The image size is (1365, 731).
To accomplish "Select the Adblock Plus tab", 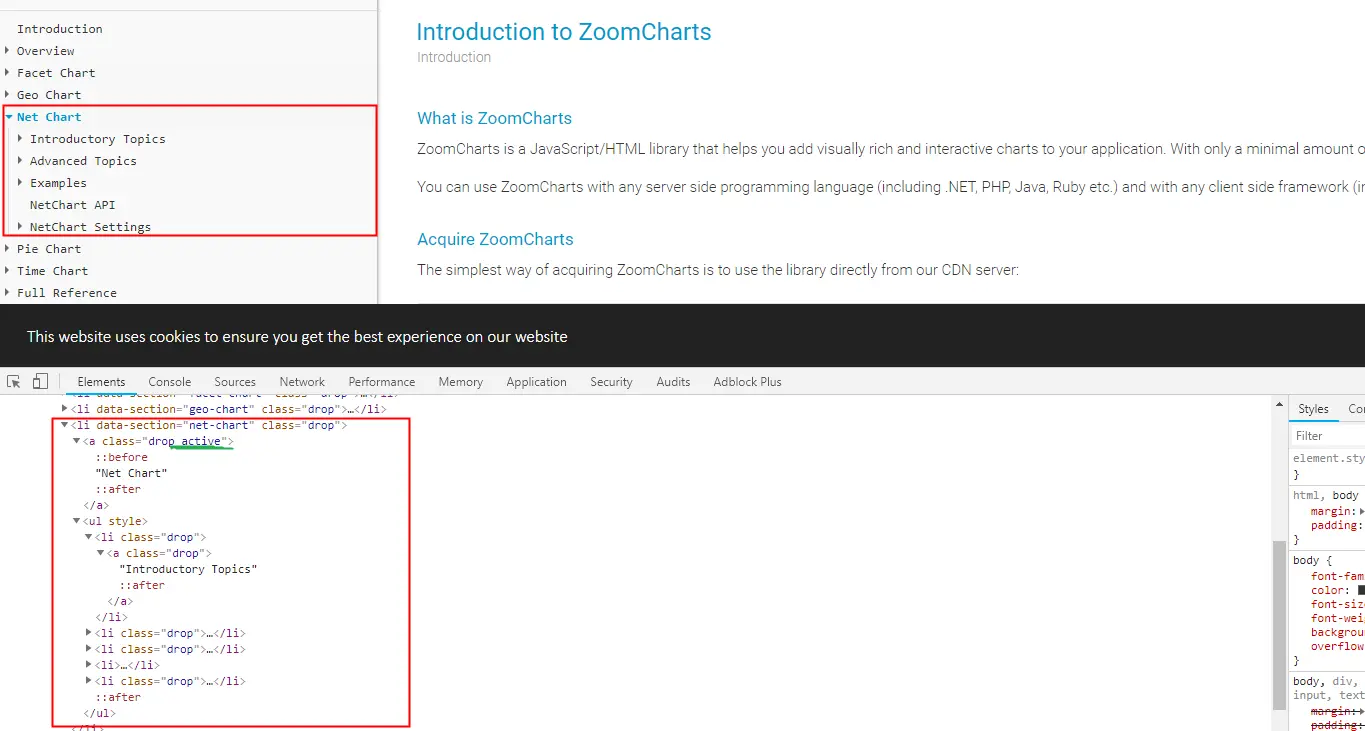I will click(748, 382).
